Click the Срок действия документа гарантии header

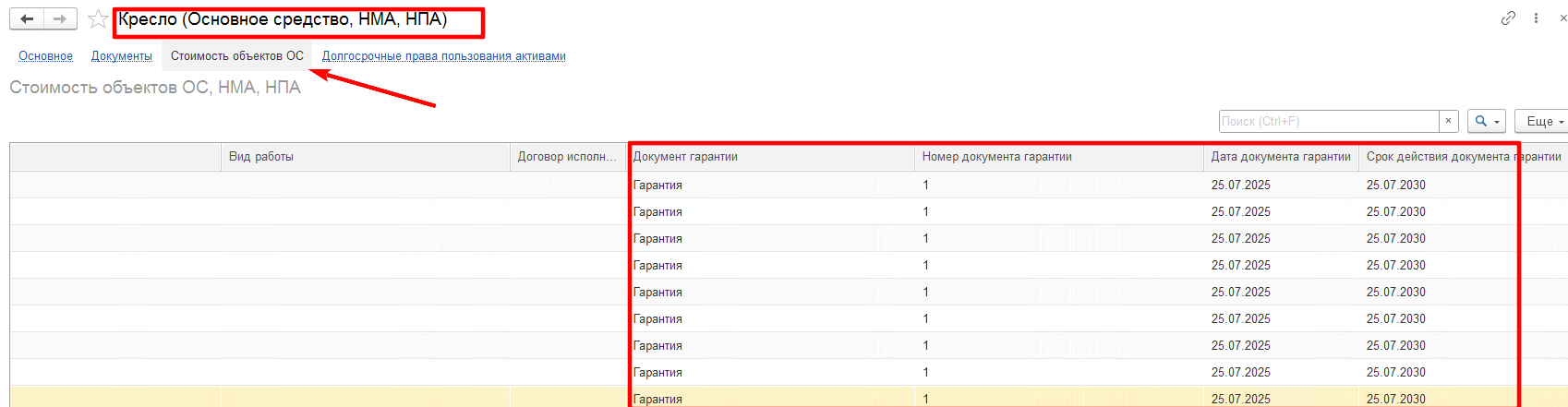[x=1463, y=157]
